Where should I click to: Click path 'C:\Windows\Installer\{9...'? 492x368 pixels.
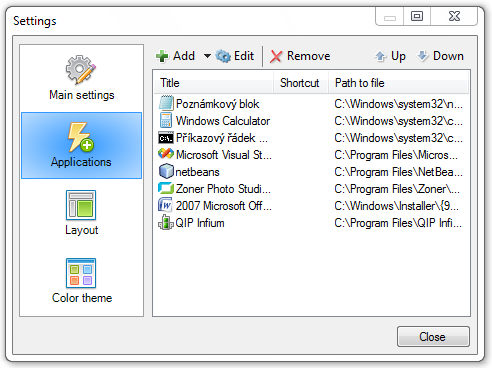coord(396,206)
